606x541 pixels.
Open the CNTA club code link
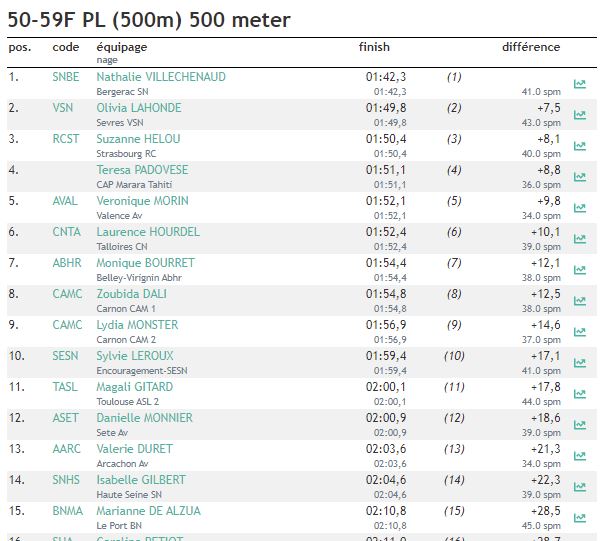click(66, 232)
